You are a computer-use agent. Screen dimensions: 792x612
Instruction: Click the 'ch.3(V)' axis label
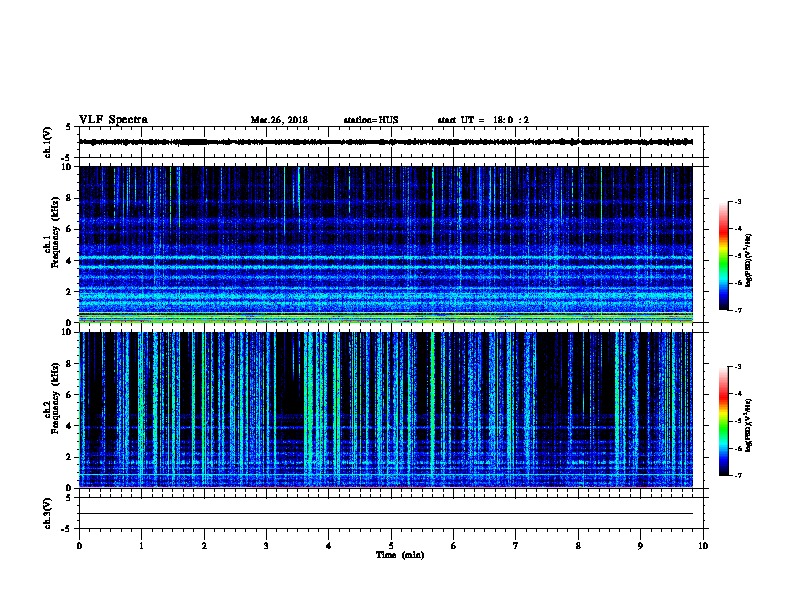pyautogui.click(x=48, y=513)
